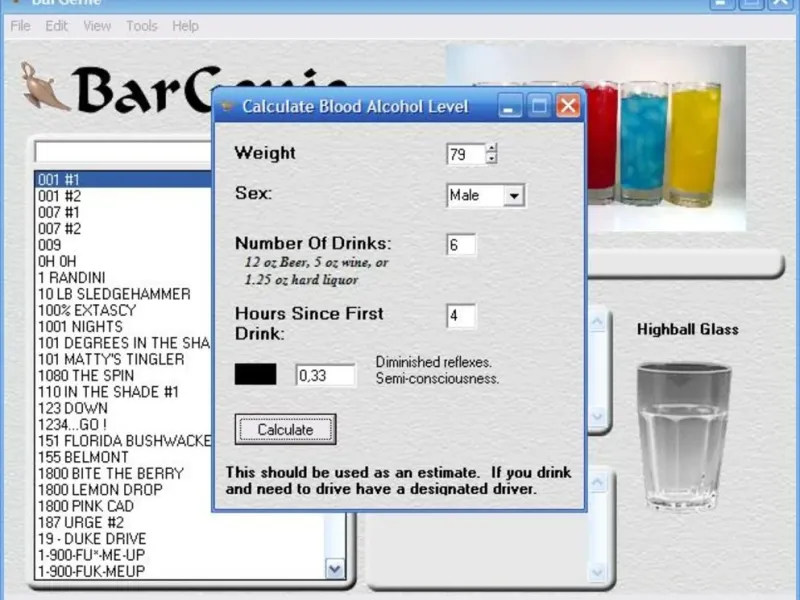
Task: Select 101 MATTY'S TINGLER in the list
Action: tap(123, 359)
